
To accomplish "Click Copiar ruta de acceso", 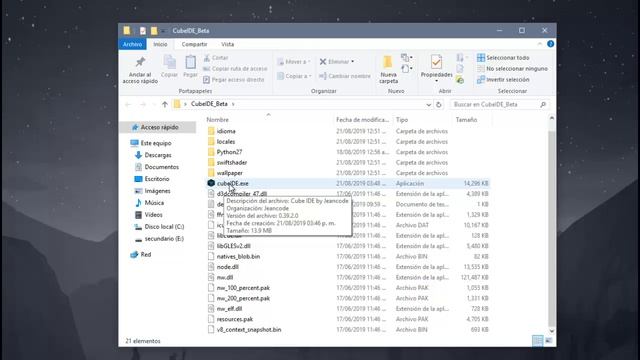I will pyautogui.click(x=235, y=69).
